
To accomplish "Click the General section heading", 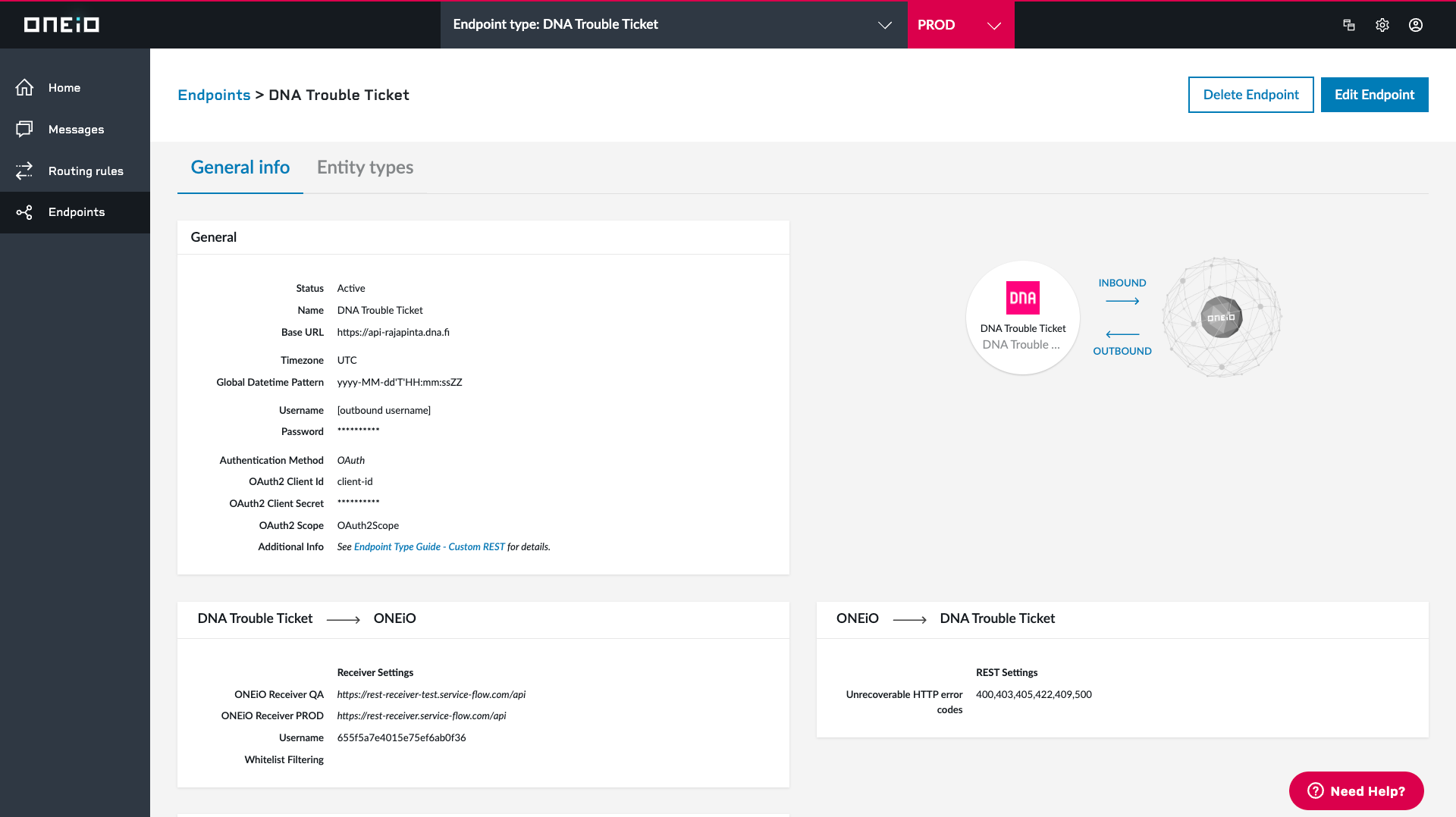I will (214, 237).
